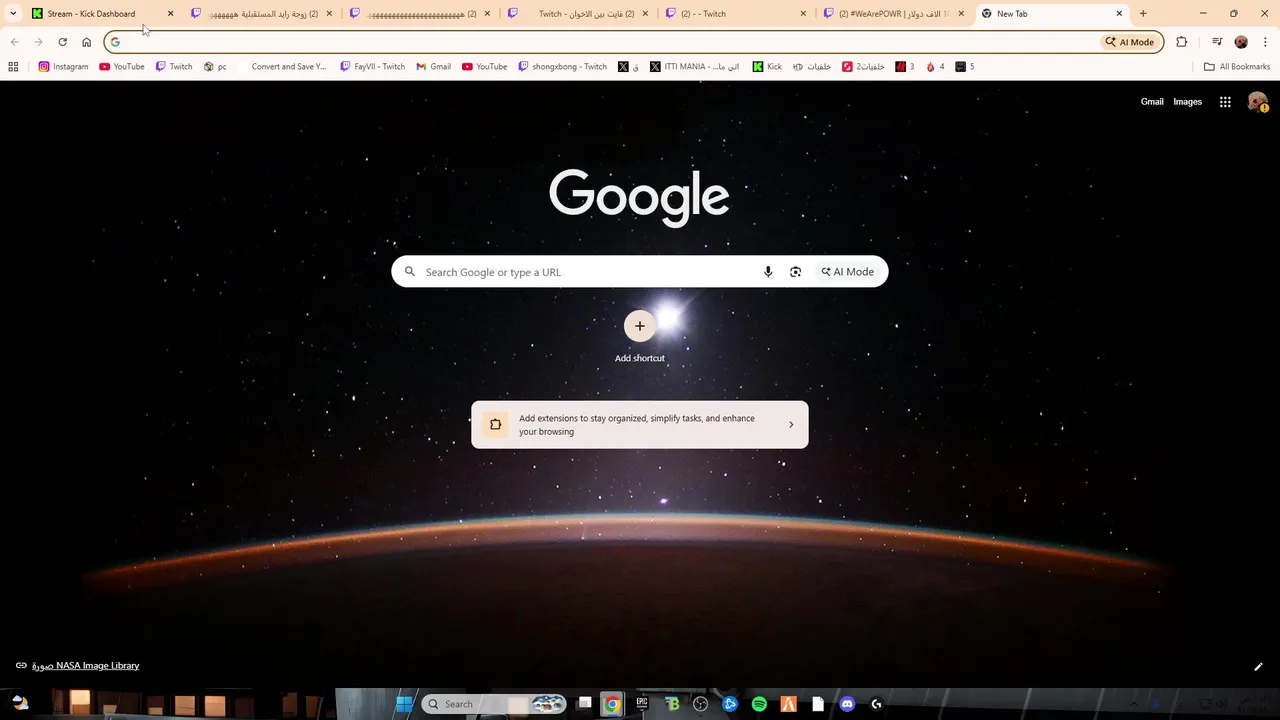Open a new tab with the plus button

(1143, 14)
